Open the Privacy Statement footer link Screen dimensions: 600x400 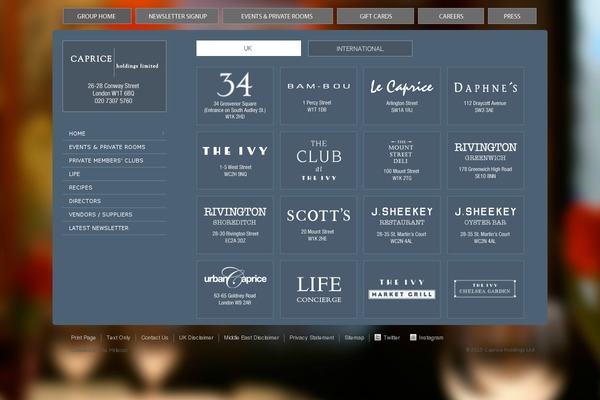[311, 338]
